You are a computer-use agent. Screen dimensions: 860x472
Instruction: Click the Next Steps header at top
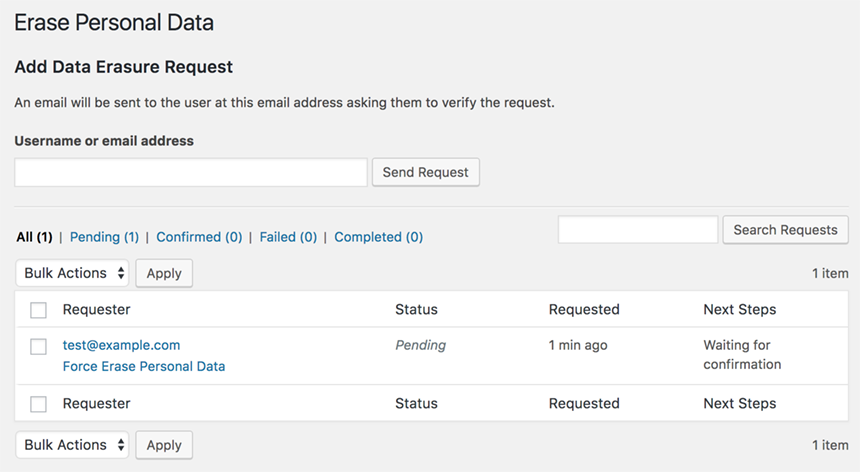(x=740, y=309)
